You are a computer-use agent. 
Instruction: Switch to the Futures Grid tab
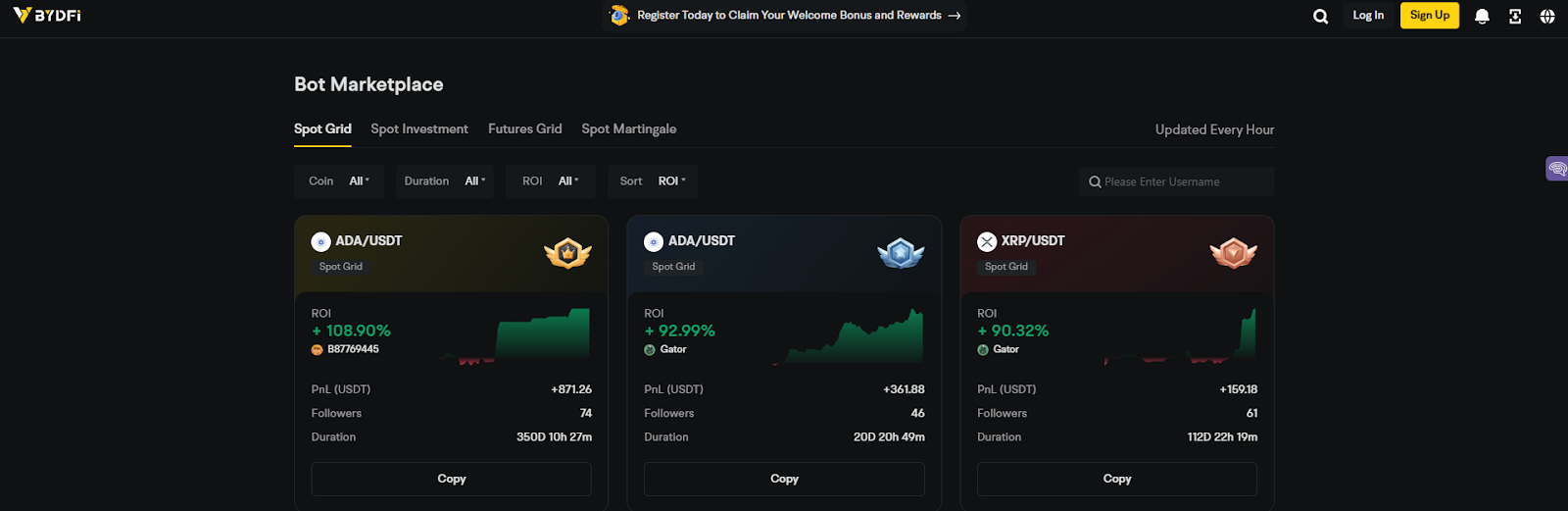click(525, 129)
